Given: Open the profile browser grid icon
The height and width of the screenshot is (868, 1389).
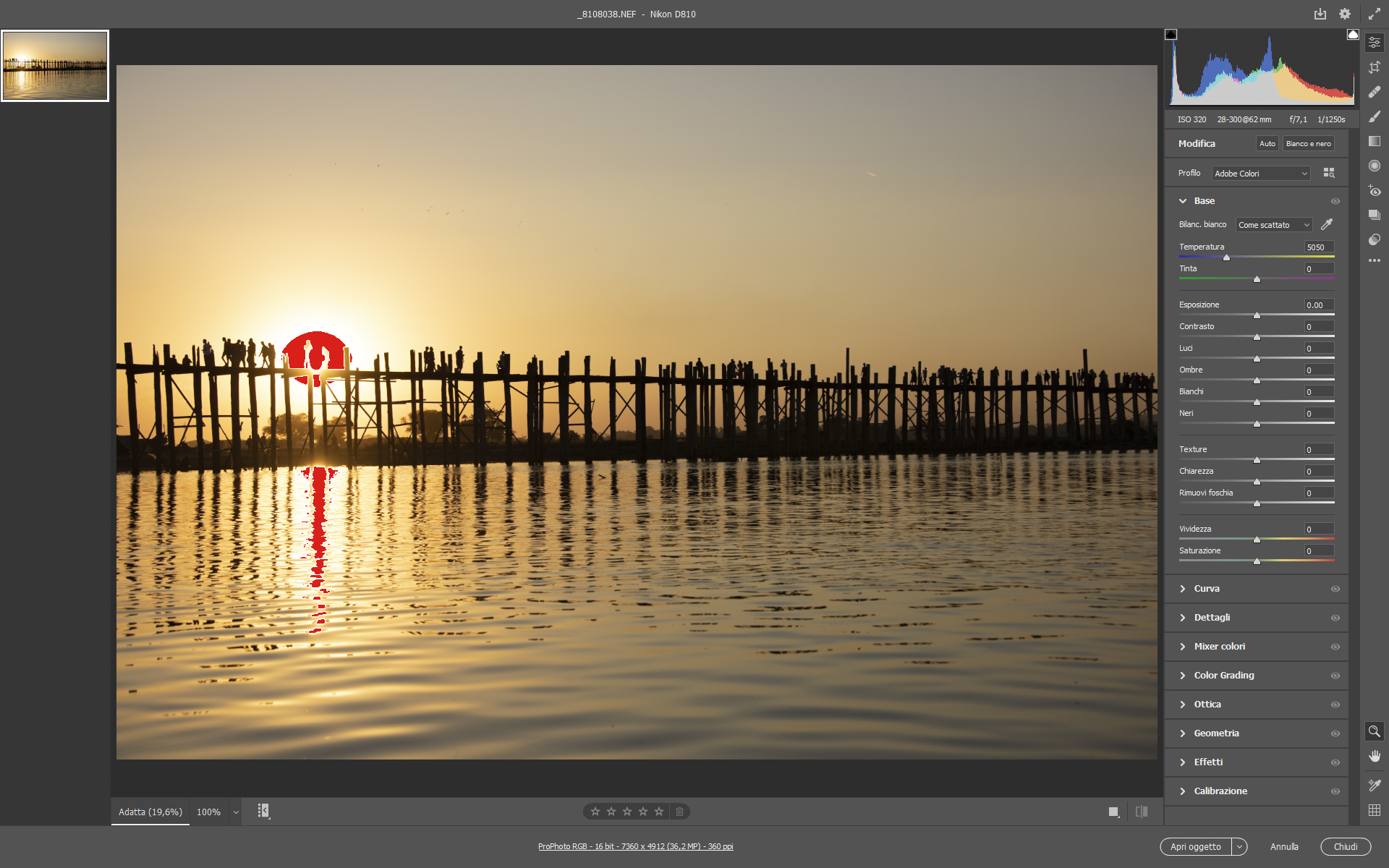Looking at the screenshot, I should [1329, 173].
